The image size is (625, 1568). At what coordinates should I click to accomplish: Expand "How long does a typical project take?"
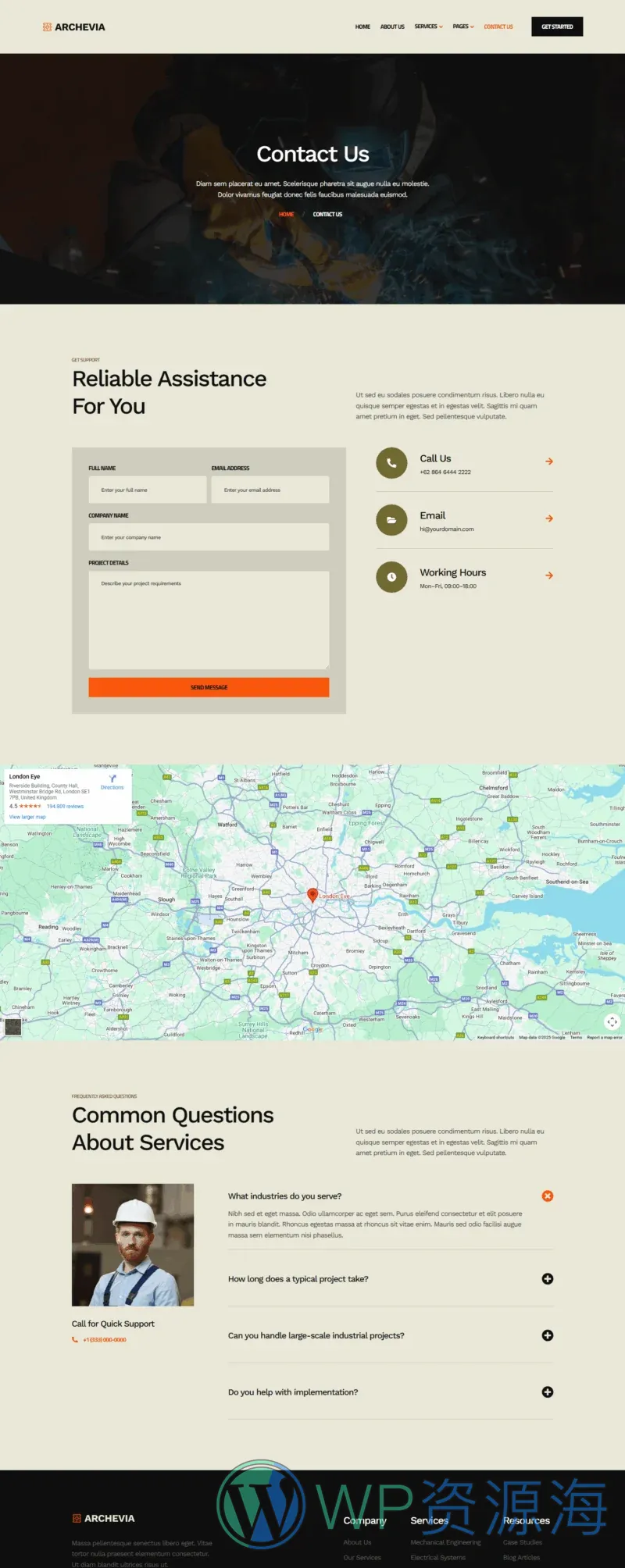(x=548, y=1278)
